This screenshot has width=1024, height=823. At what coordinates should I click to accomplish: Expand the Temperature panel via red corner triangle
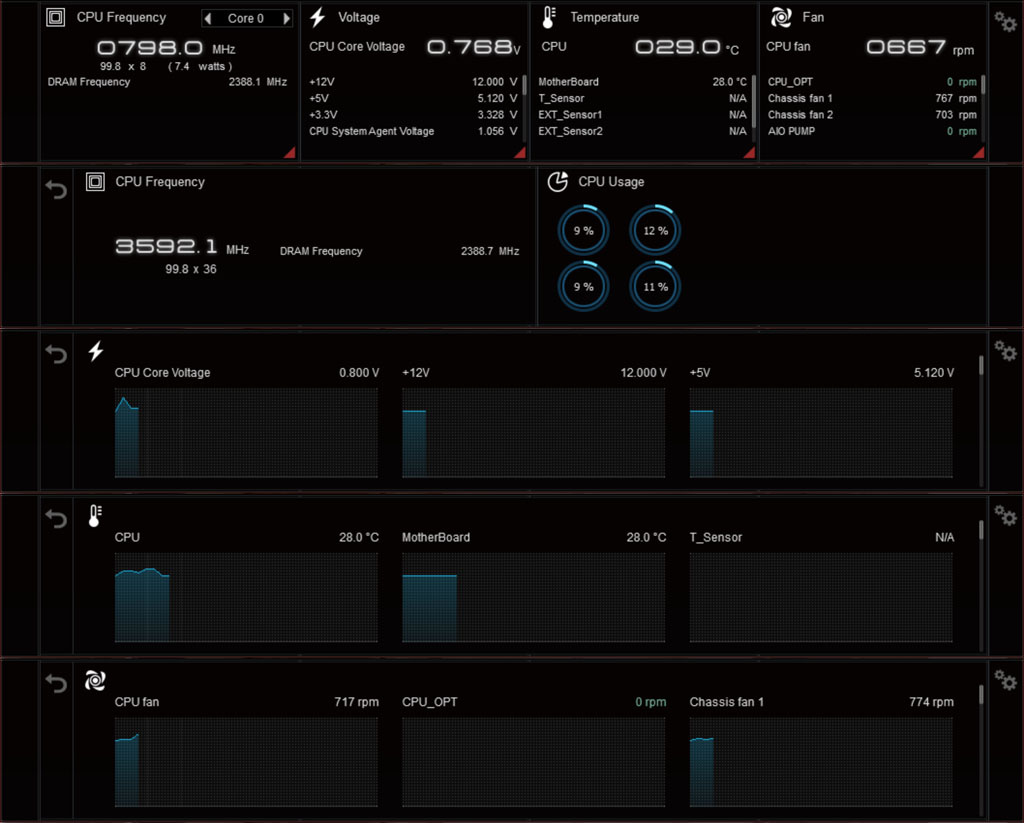[x=749, y=152]
